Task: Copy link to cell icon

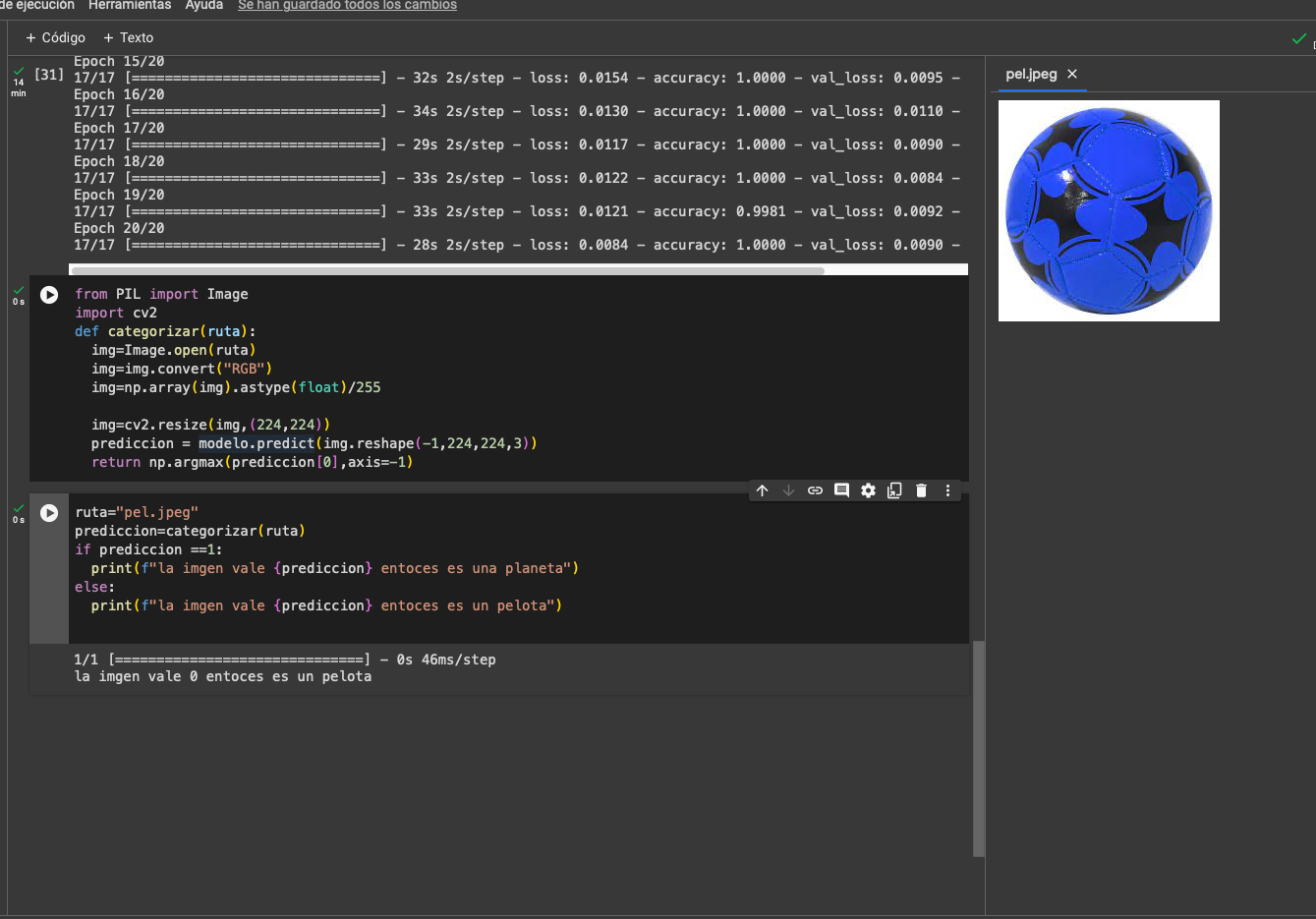Action: tap(815, 490)
